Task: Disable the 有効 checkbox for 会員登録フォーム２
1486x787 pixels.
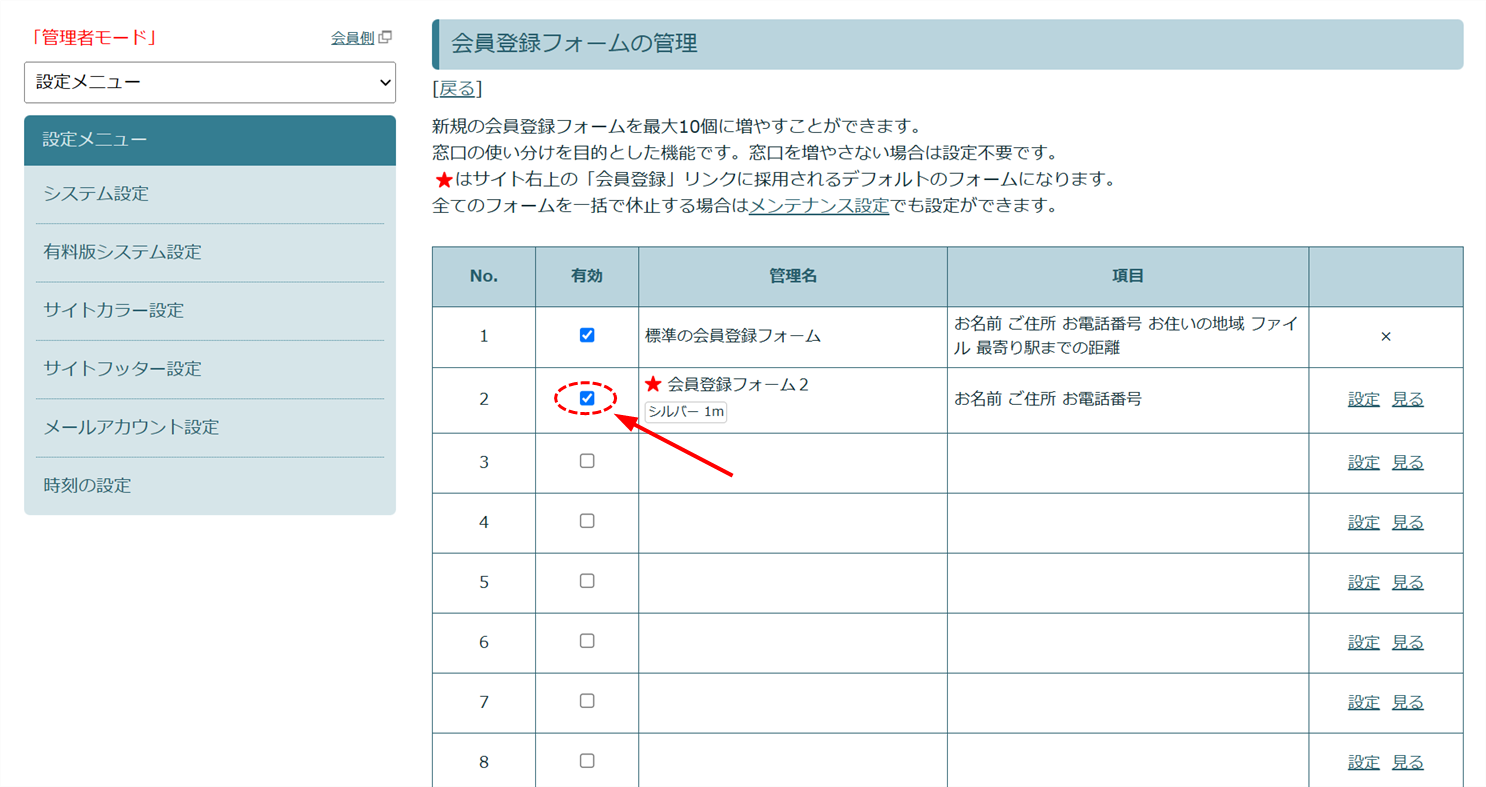Action: tap(587, 398)
